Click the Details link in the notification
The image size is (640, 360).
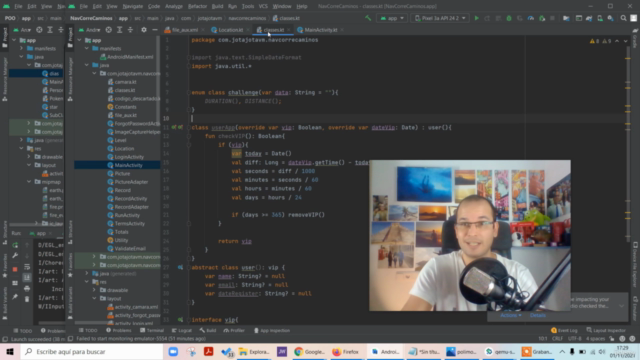pyautogui.click(x=538, y=316)
